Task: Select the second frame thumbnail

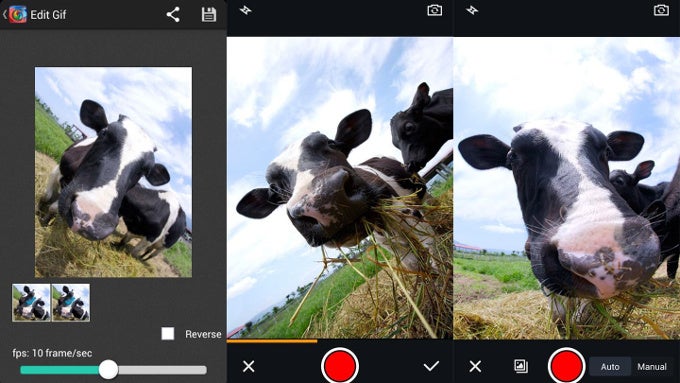Action: tap(71, 303)
